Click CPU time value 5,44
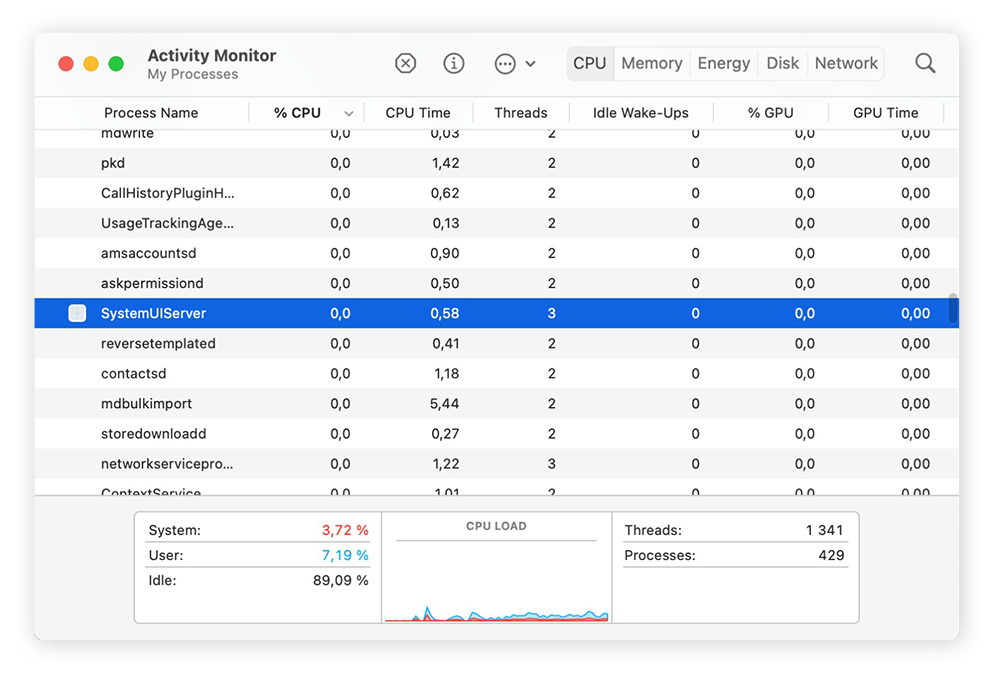Viewport: 1000px width, 681px height. (x=445, y=404)
